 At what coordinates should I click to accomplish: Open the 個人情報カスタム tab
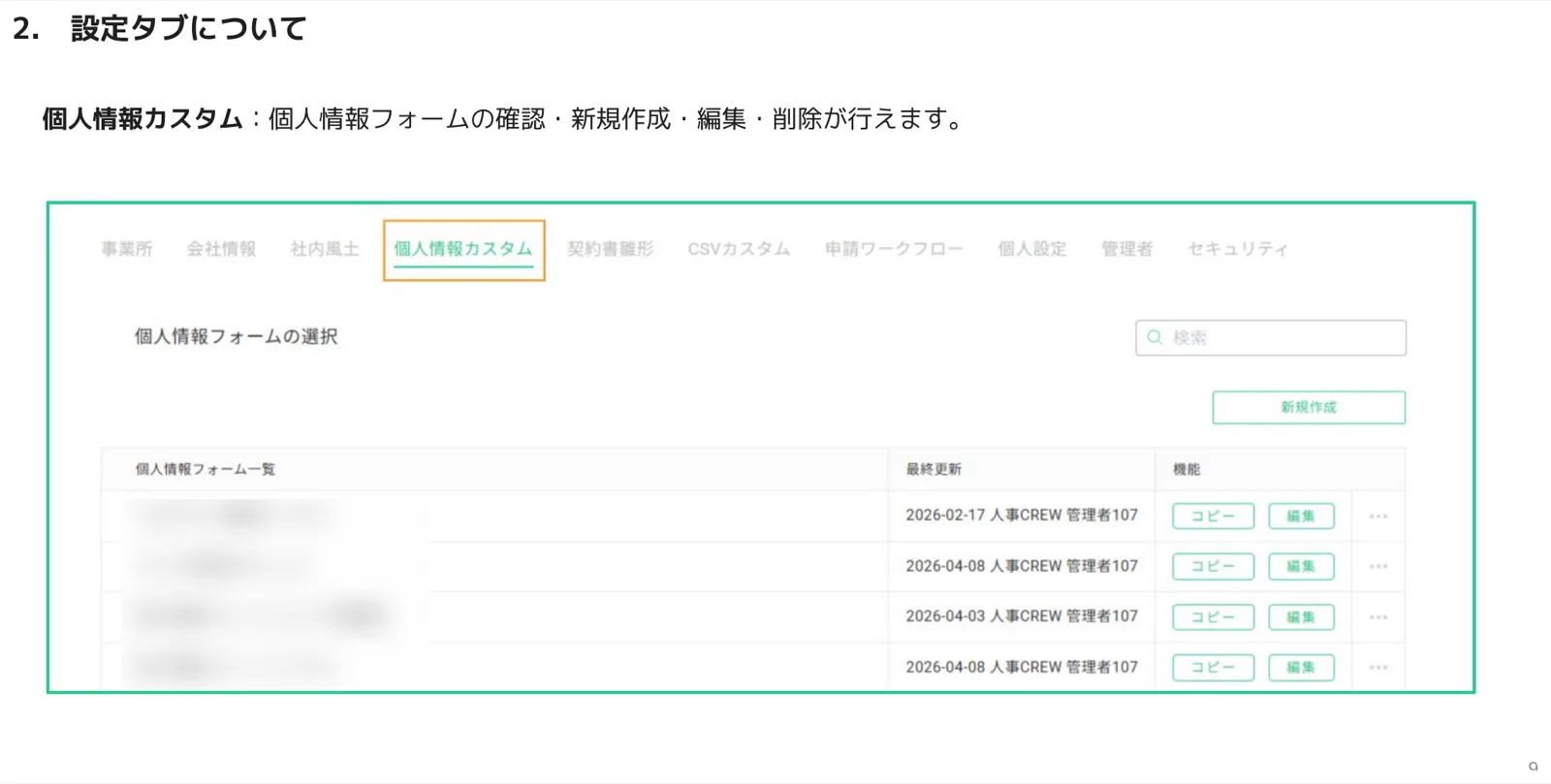[463, 249]
